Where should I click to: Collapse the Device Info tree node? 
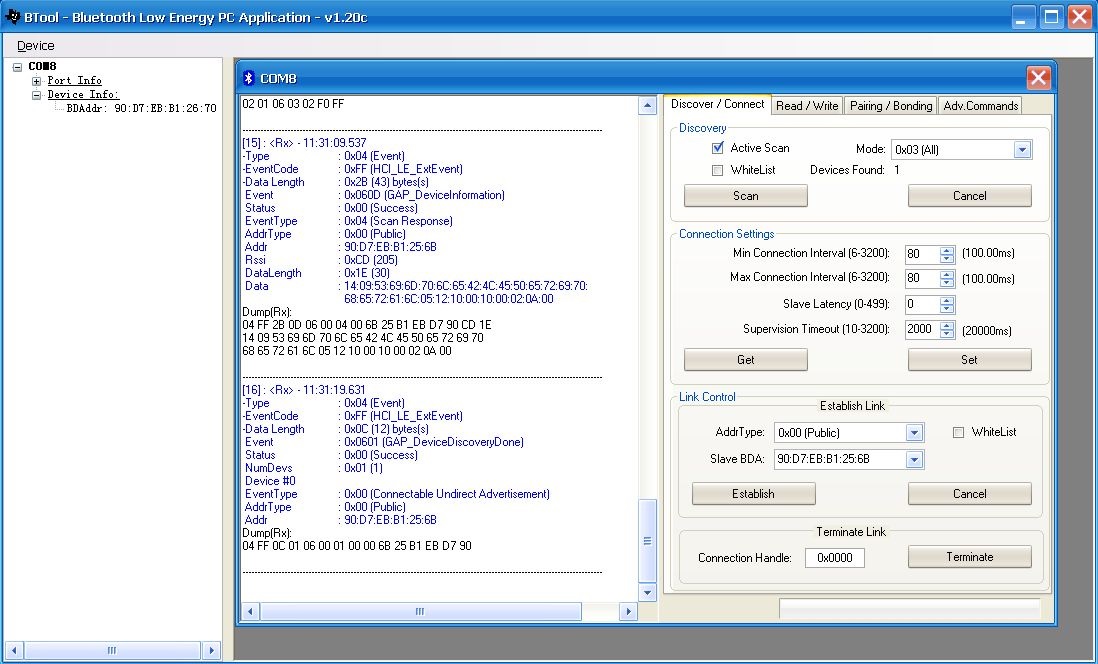[x=36, y=95]
